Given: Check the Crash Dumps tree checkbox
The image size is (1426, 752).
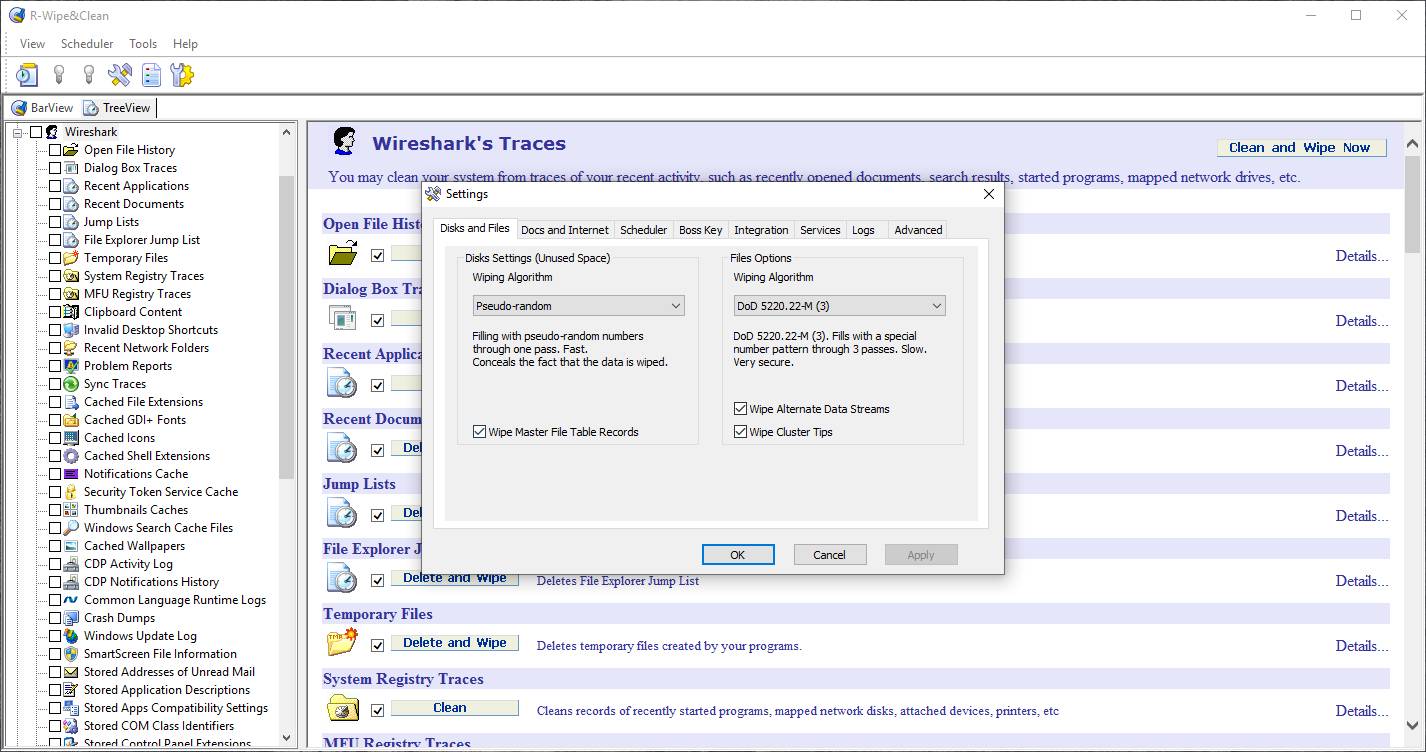Looking at the screenshot, I should click(x=55, y=618).
